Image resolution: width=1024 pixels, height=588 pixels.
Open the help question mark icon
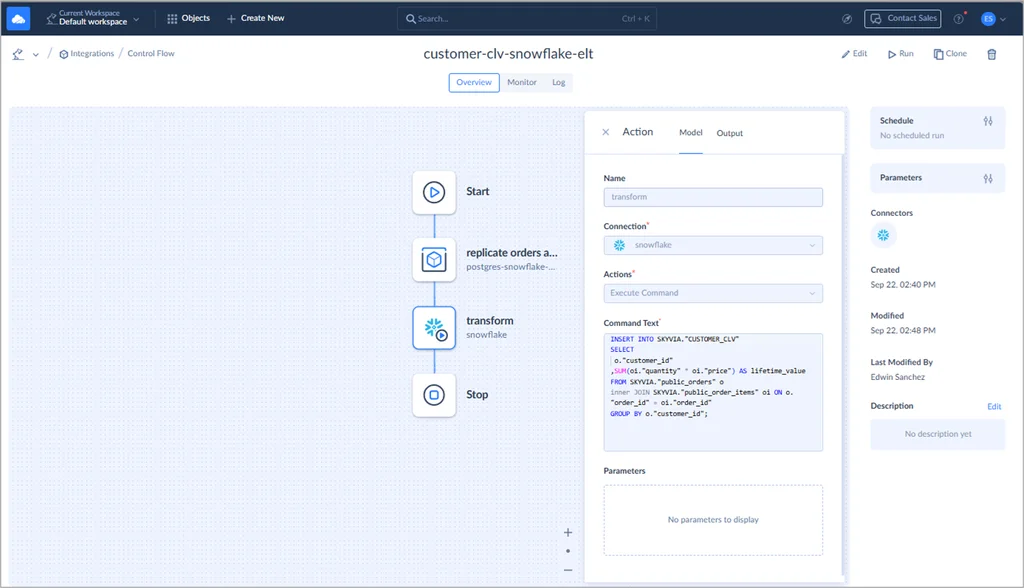pos(959,19)
